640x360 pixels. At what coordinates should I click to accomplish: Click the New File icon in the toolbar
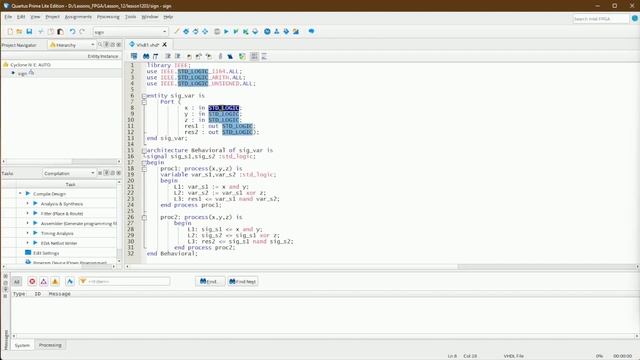tap(10, 31)
